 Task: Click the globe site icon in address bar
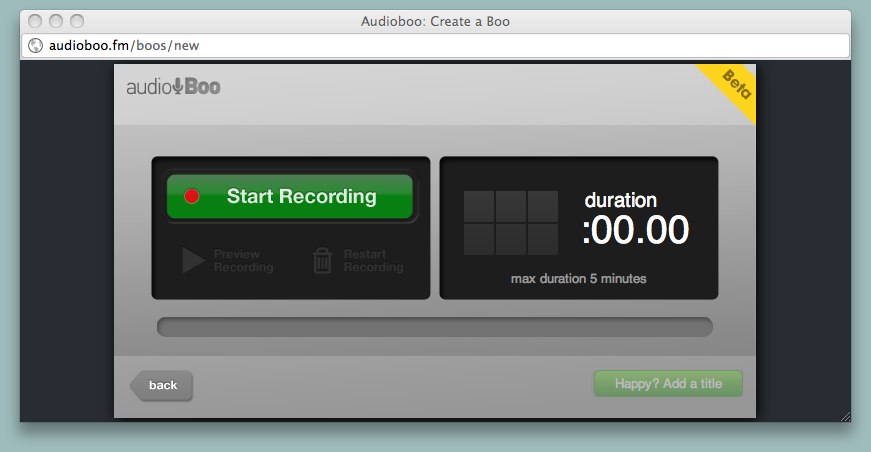36,46
